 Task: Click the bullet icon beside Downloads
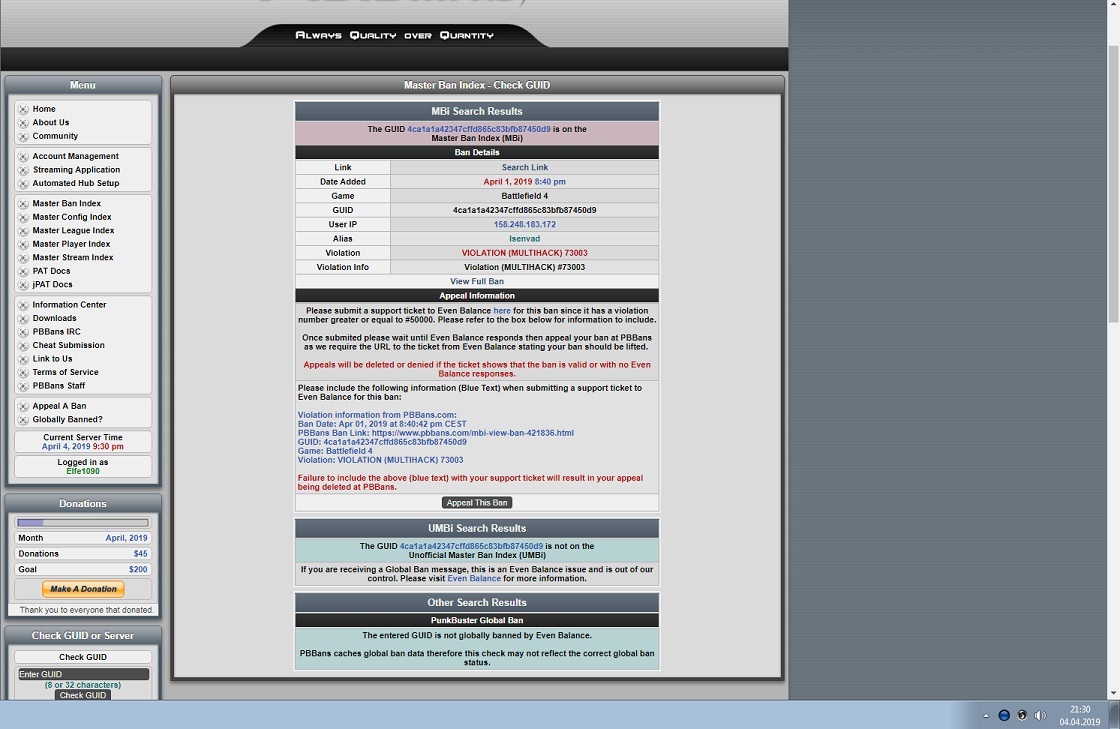click(x=23, y=318)
